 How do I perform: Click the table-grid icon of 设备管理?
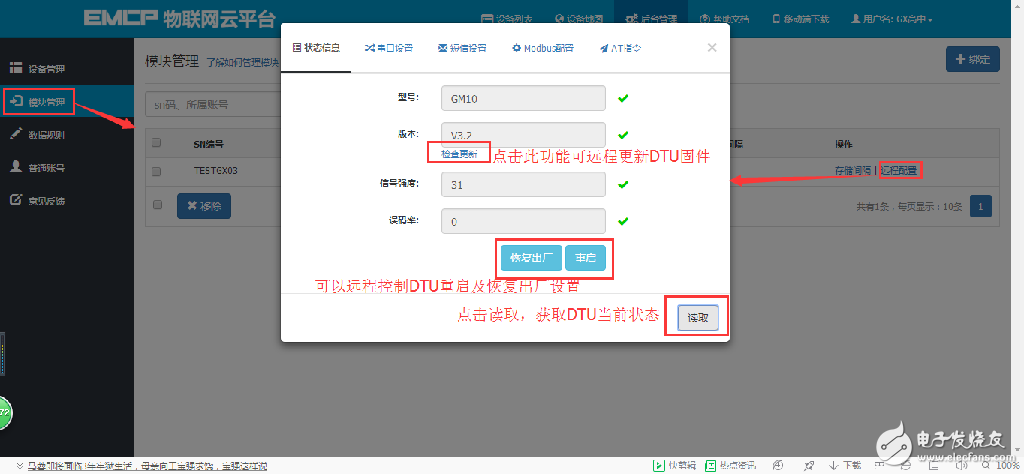pyautogui.click(x=16, y=68)
